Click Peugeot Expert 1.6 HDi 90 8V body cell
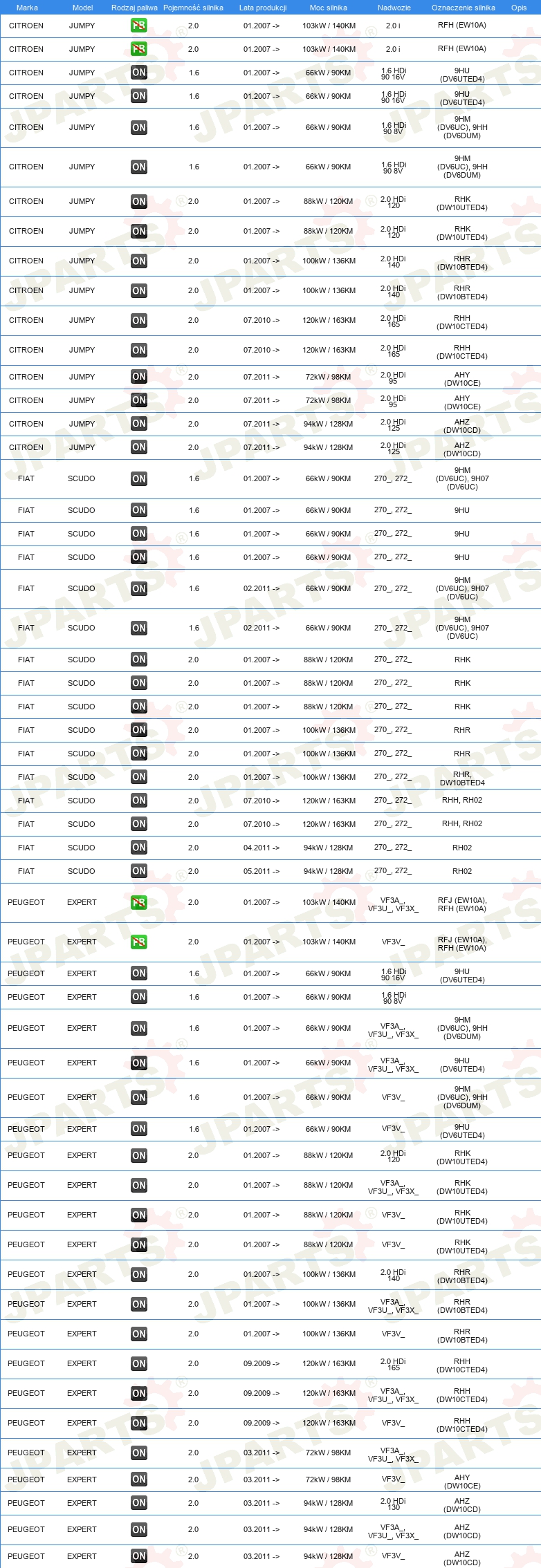This screenshot has width=541, height=1568. coord(393,998)
